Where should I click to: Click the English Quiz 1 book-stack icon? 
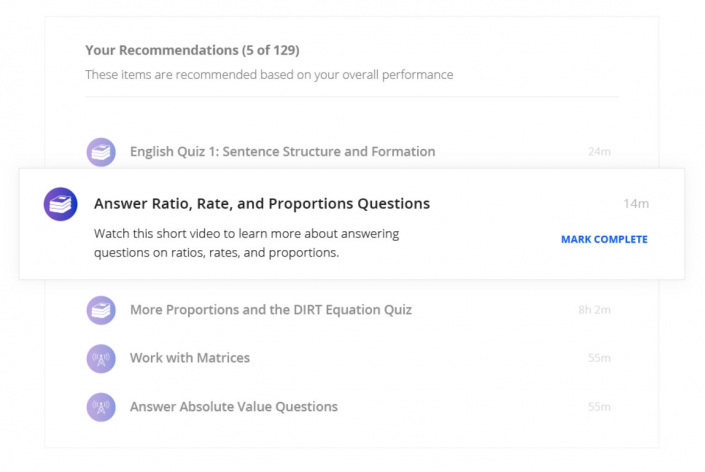tap(100, 152)
